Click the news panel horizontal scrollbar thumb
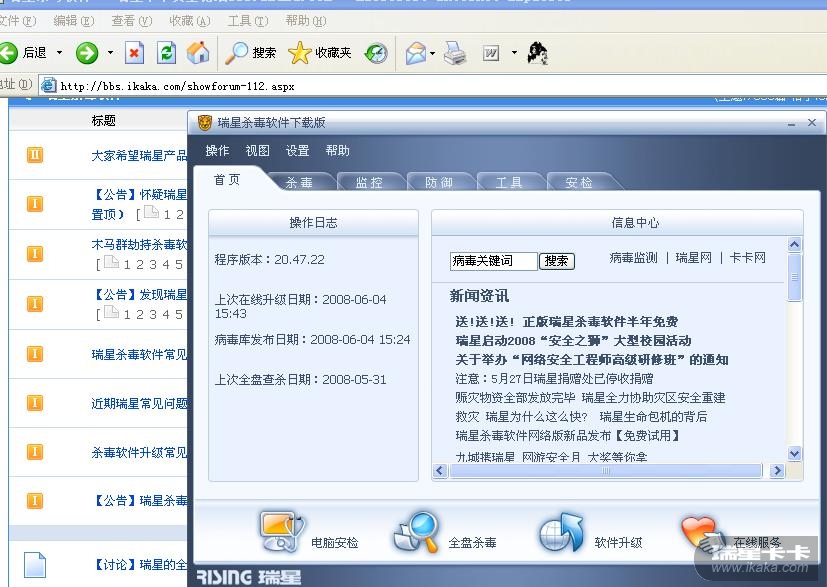 coord(606,470)
